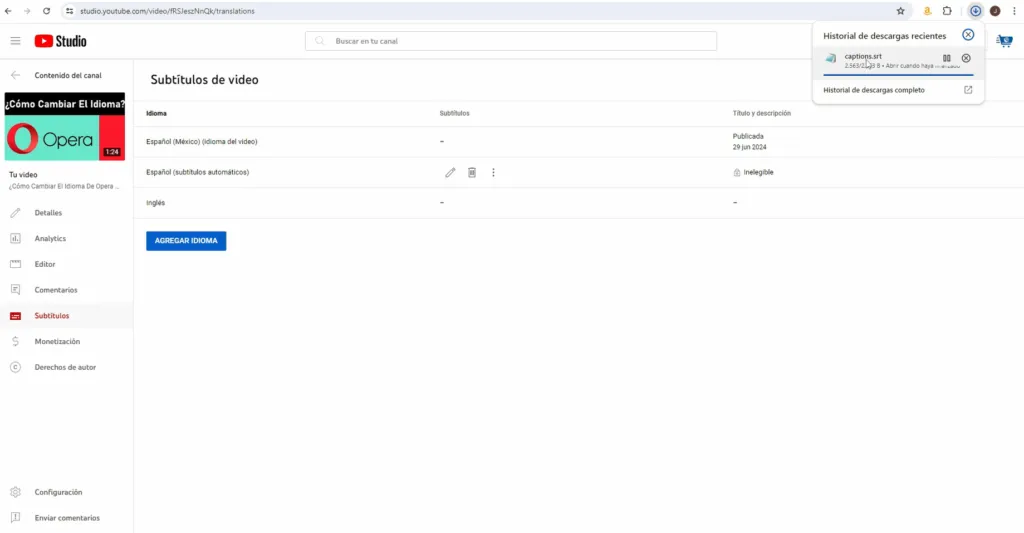Click the YouTube Studio logo
The width and height of the screenshot is (1024, 533).
pyautogui.click(x=60, y=41)
